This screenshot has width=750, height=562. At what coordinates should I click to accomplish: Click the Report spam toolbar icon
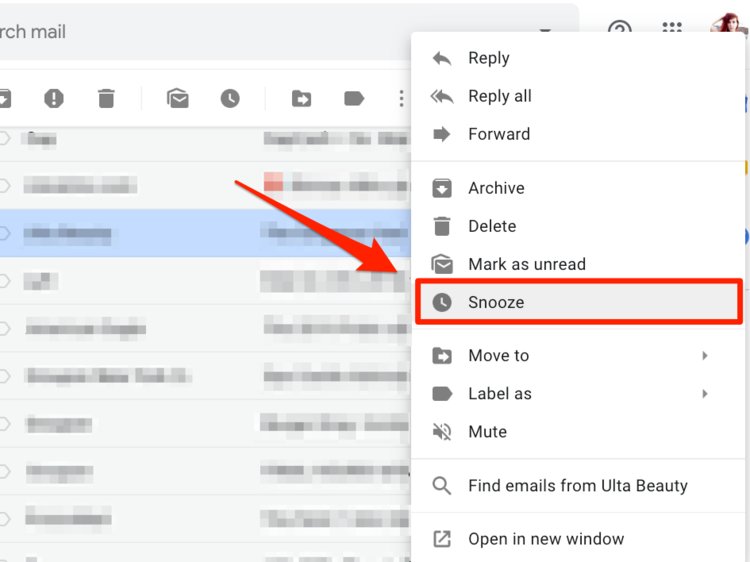(x=54, y=99)
